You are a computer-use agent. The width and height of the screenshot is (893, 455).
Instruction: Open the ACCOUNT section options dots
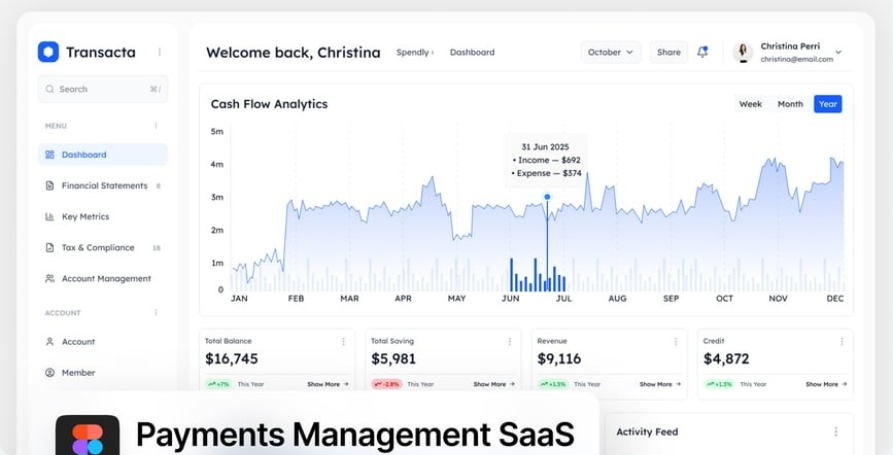coord(155,313)
